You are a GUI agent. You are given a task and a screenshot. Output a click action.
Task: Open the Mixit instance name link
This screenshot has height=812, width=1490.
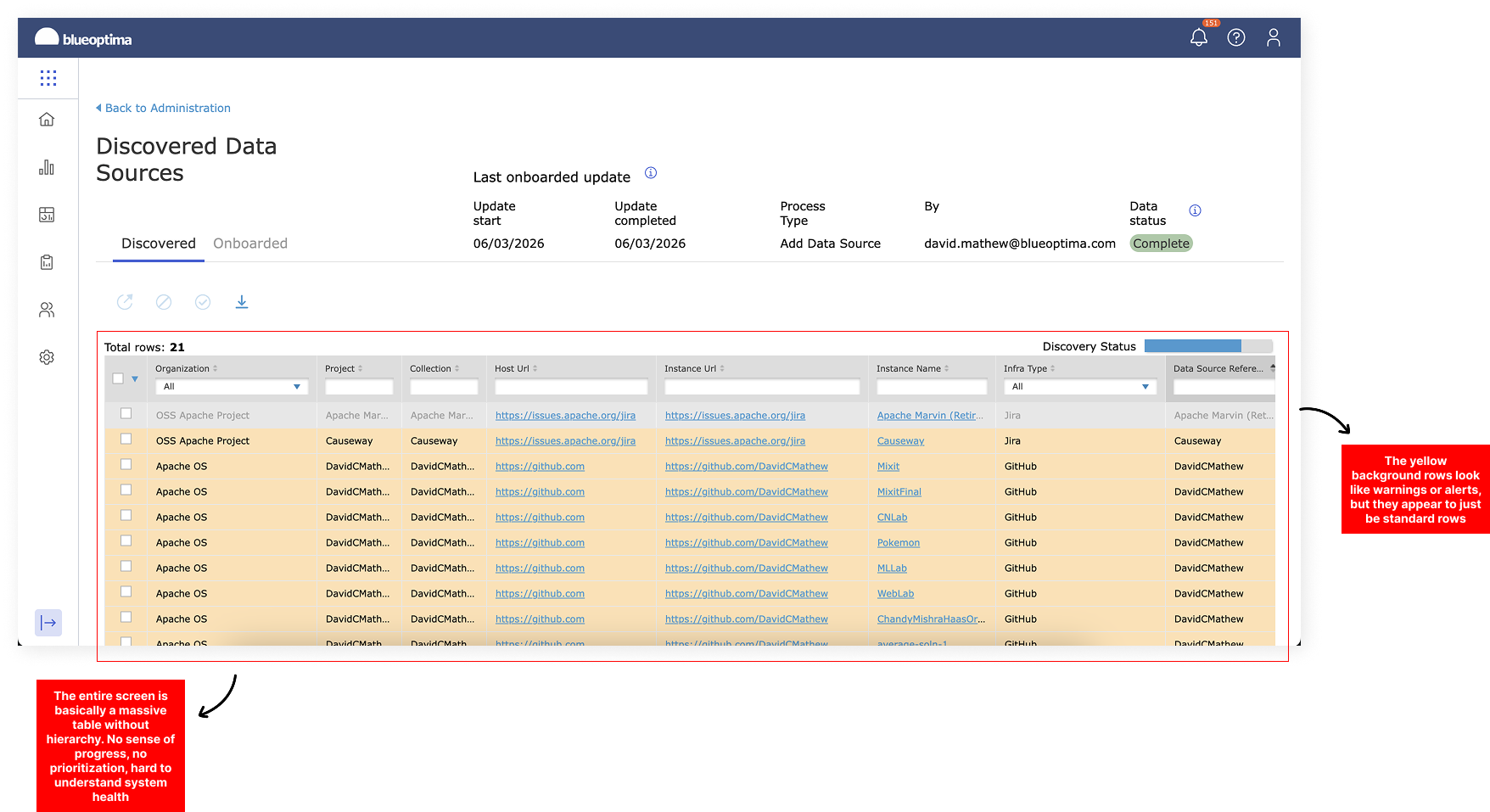click(888, 467)
